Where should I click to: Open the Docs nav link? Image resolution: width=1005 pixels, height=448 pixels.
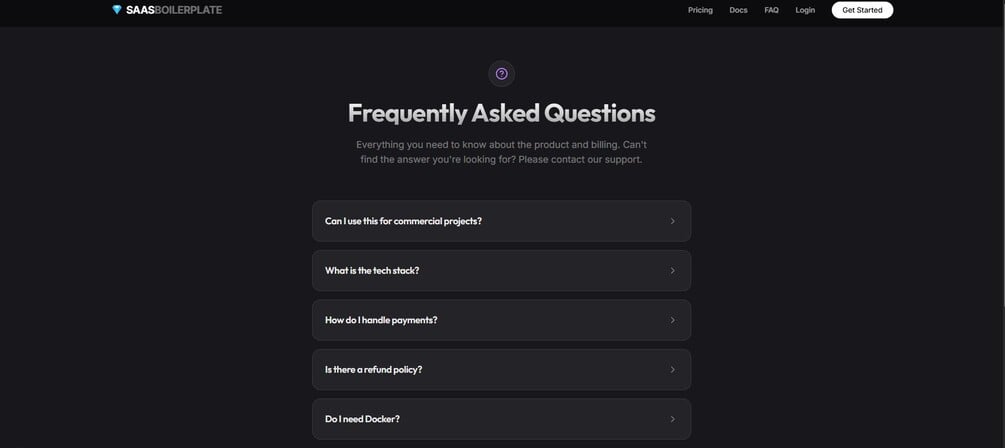pyautogui.click(x=738, y=10)
